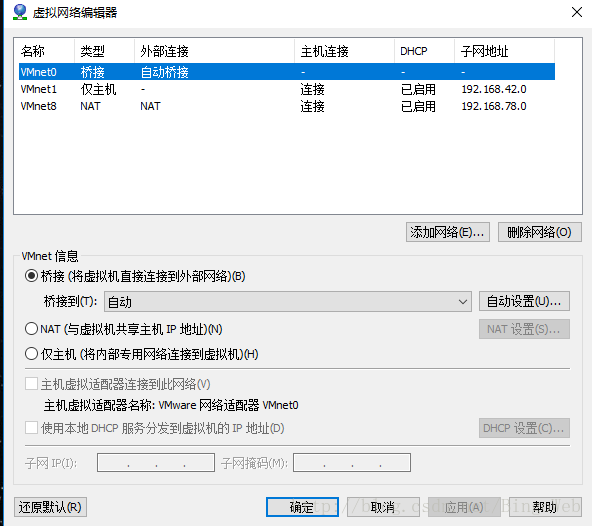The width and height of the screenshot is (592, 526).
Task: Confirm with the 确定 button
Action: tap(302, 507)
